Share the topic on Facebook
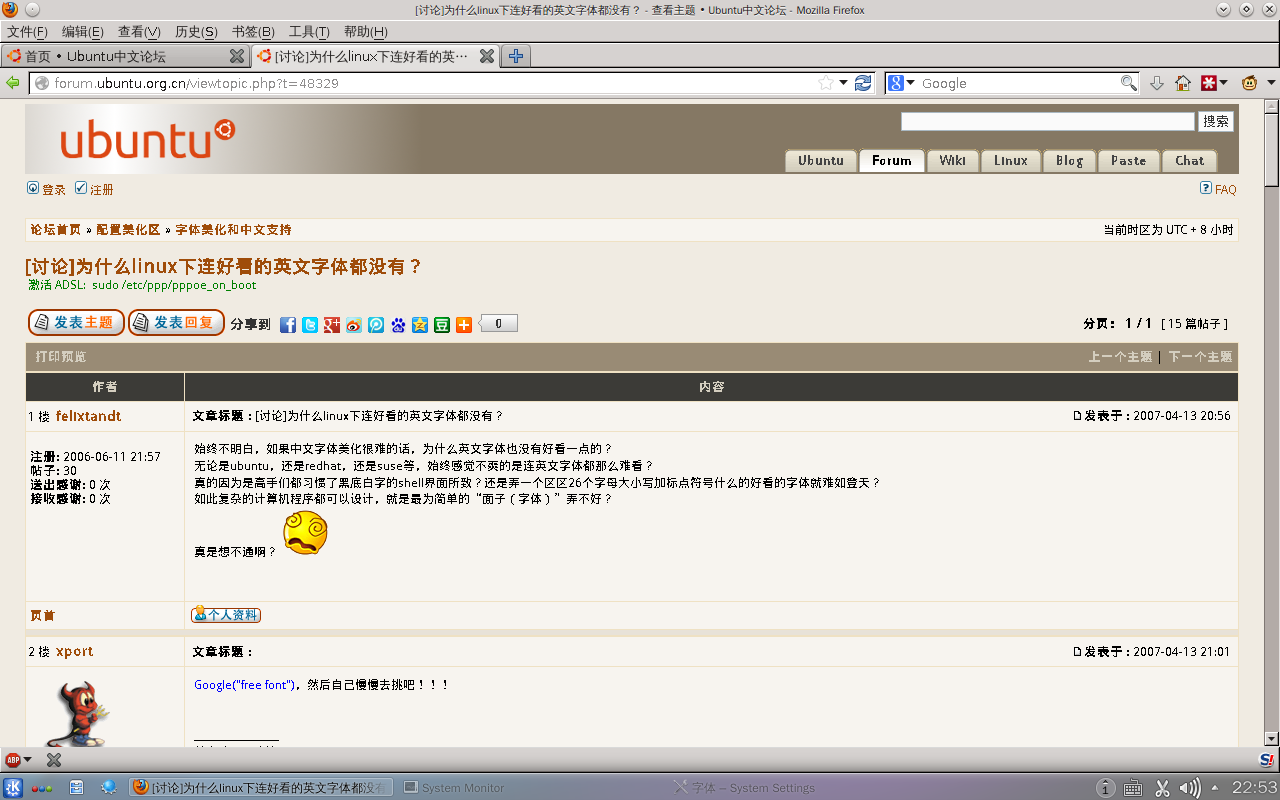Image resolution: width=1280 pixels, height=800 pixels. pyautogui.click(x=288, y=324)
